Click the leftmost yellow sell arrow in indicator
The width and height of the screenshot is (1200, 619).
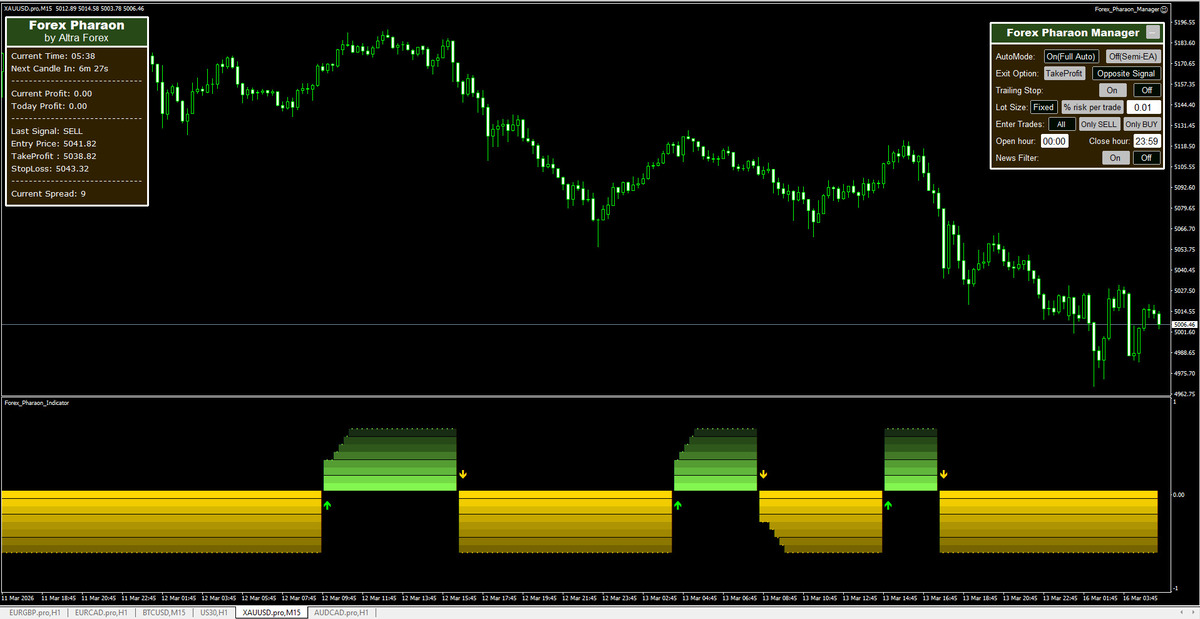click(x=463, y=474)
